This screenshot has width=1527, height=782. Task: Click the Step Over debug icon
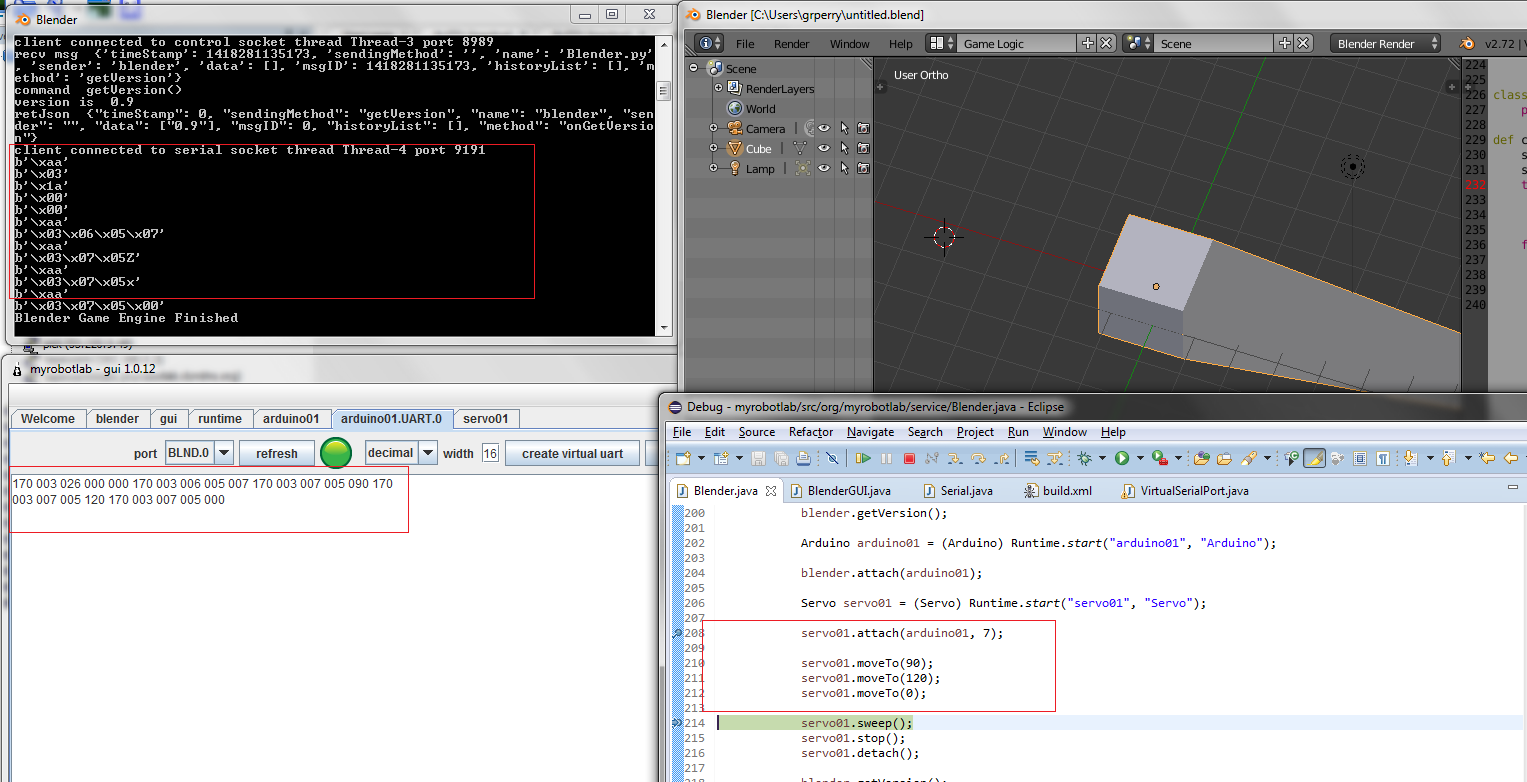point(978,458)
